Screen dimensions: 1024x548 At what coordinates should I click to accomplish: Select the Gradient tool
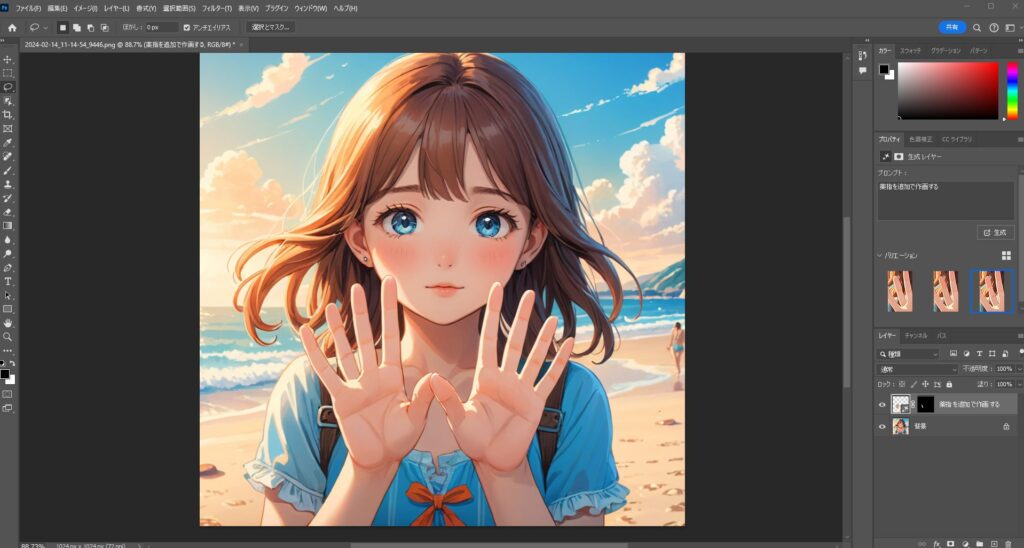tap(8, 225)
